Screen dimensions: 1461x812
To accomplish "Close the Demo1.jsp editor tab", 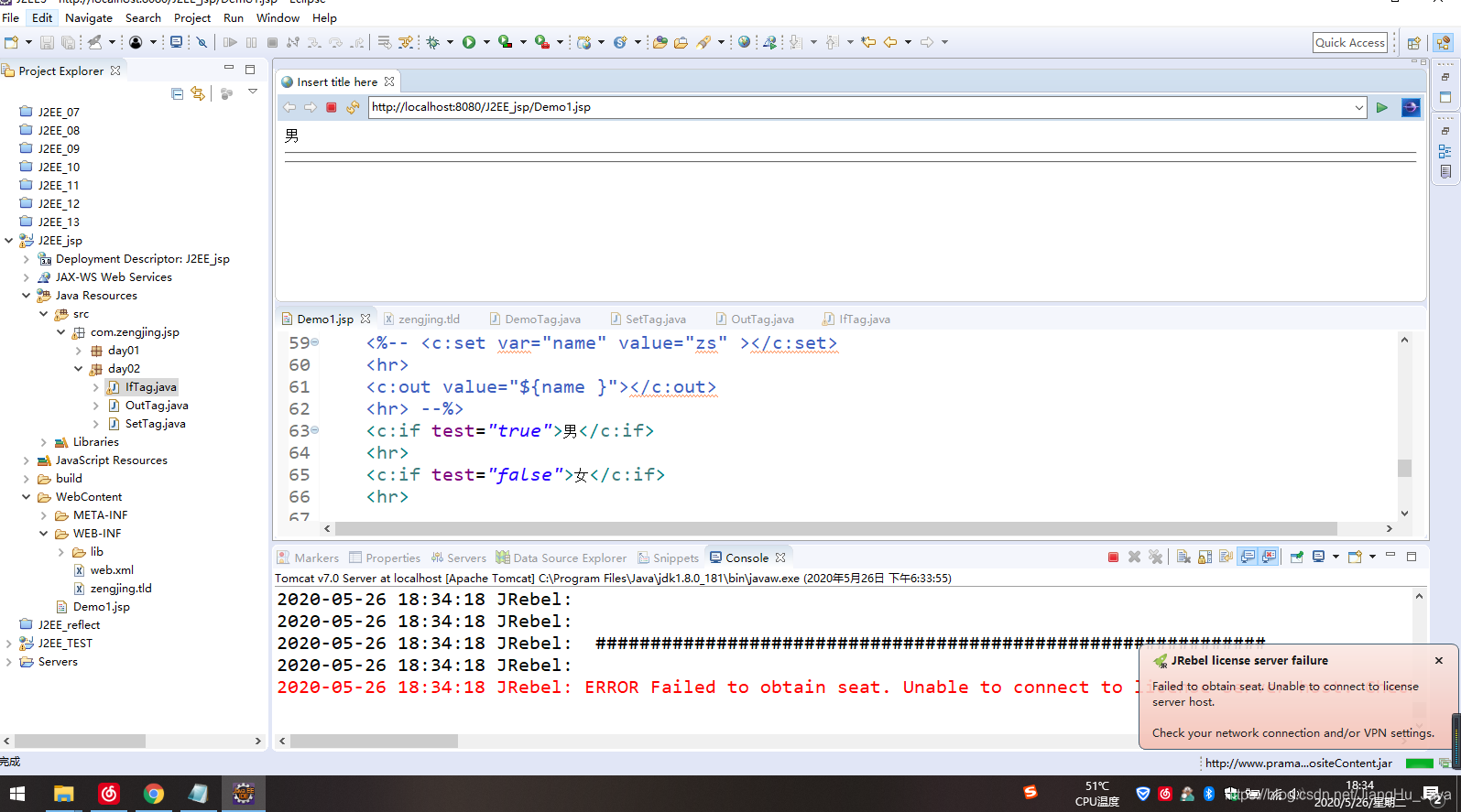I will (365, 319).
